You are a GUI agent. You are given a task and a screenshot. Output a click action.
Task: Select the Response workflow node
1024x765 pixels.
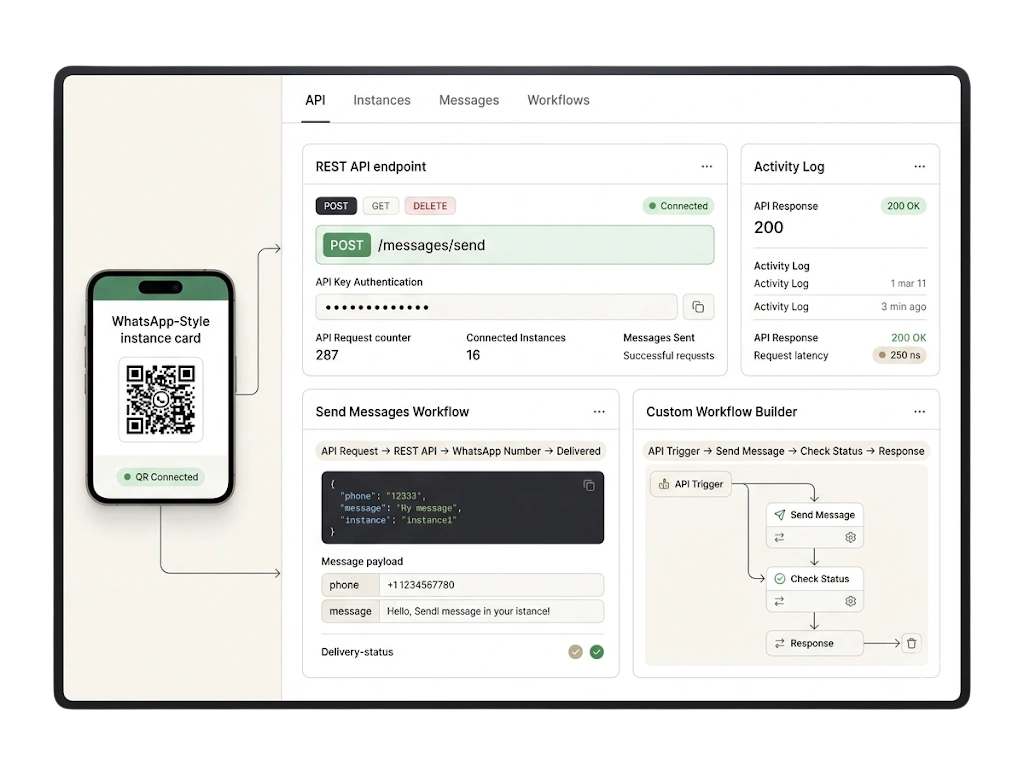(815, 643)
